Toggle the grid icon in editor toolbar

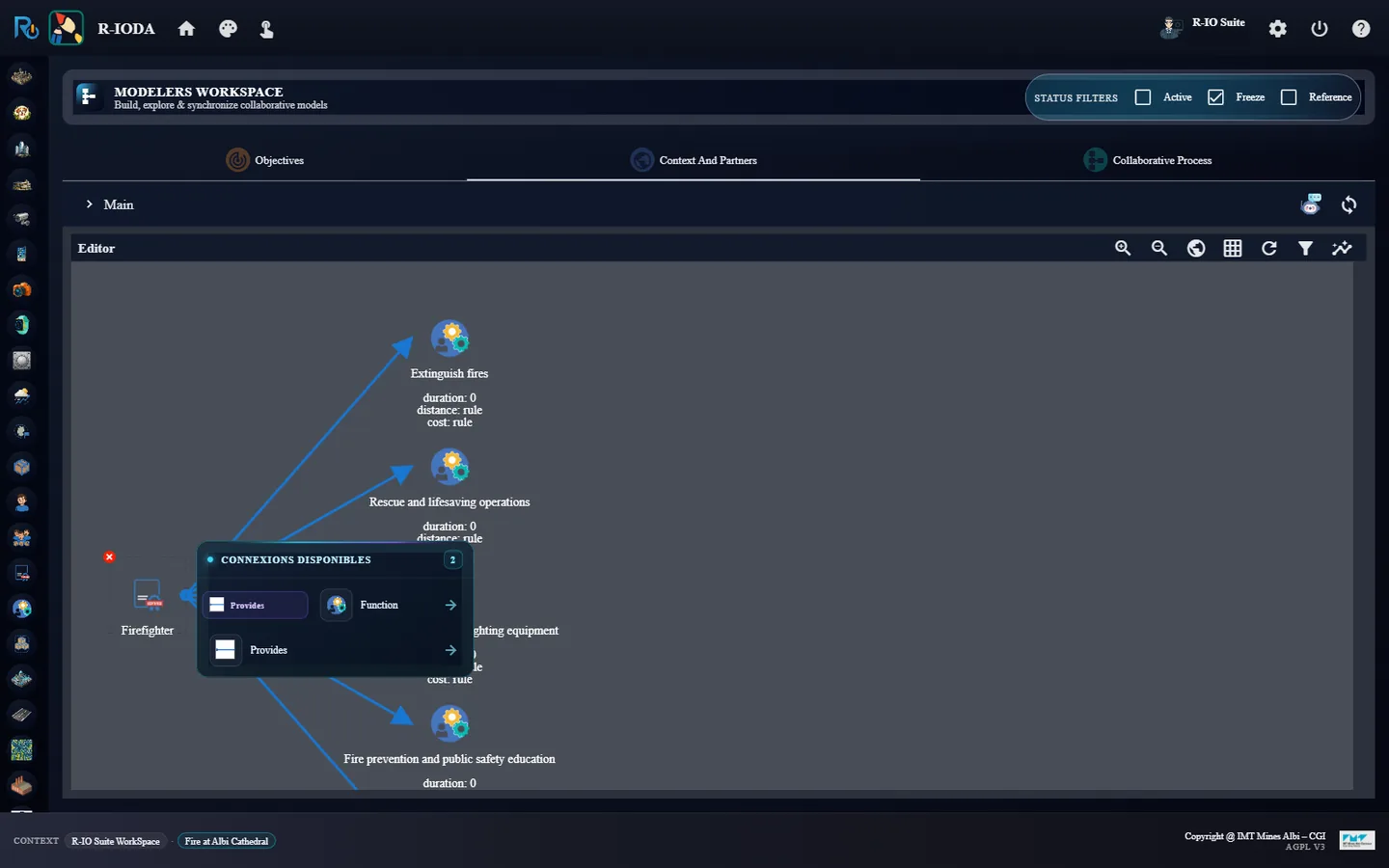1233,248
